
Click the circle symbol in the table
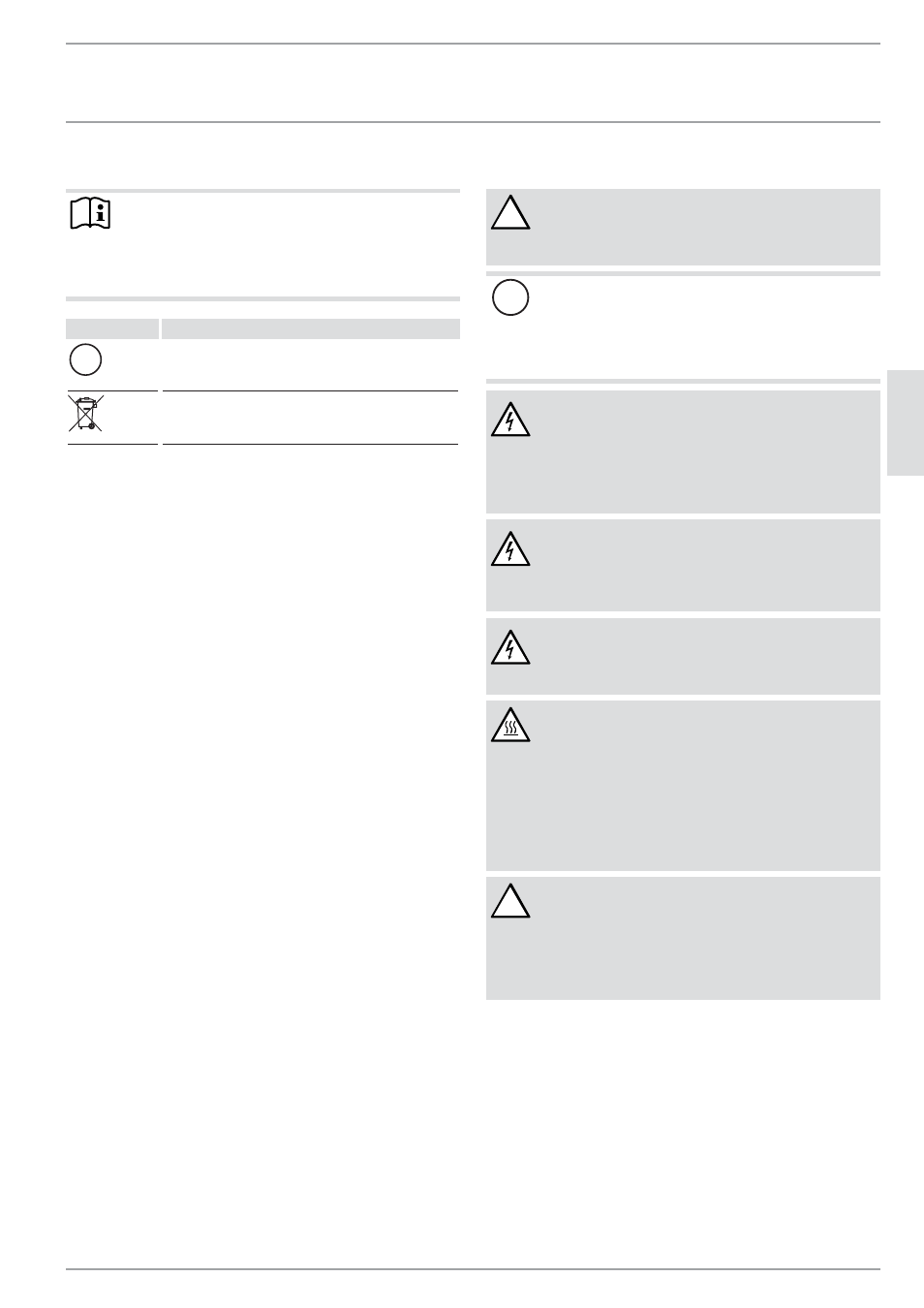85,360
